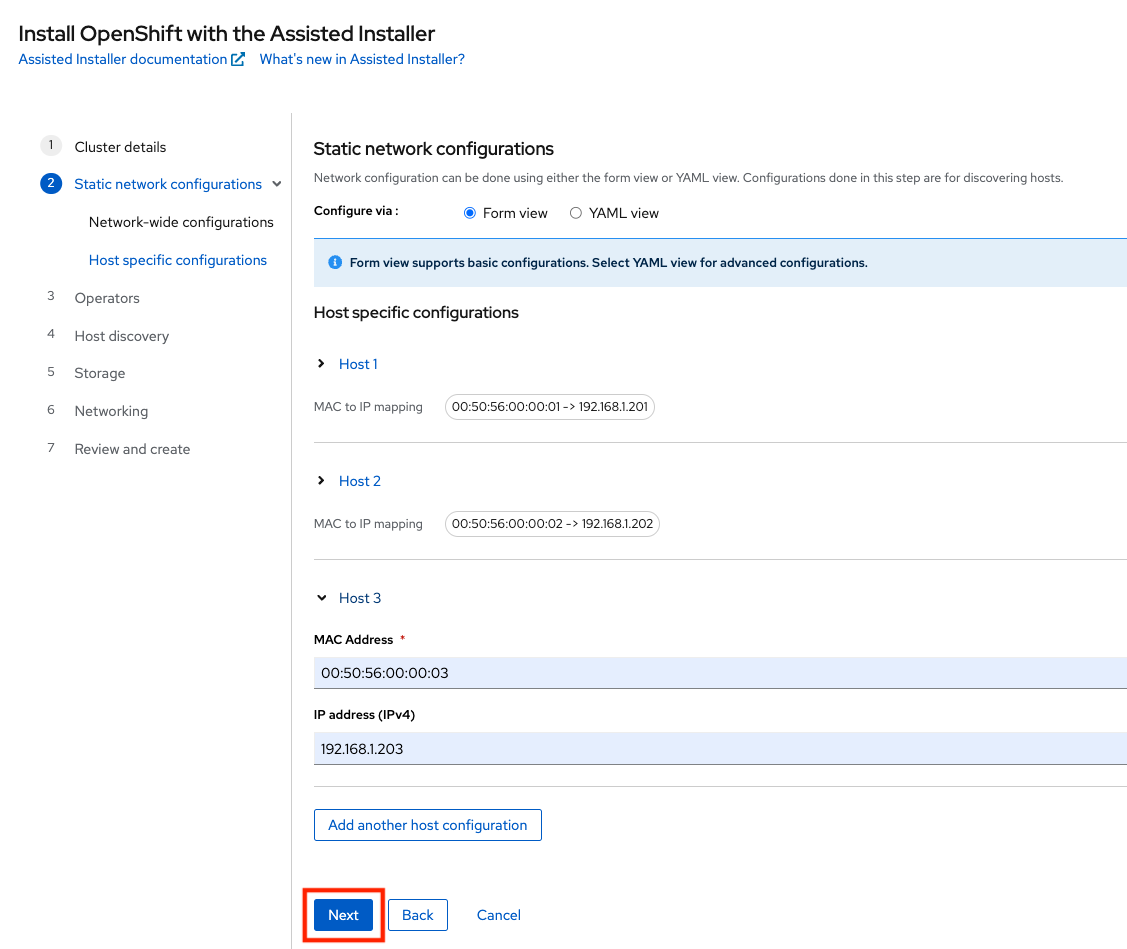Click the Cancel link
Screen dimensions: 1127x949
coord(497,914)
